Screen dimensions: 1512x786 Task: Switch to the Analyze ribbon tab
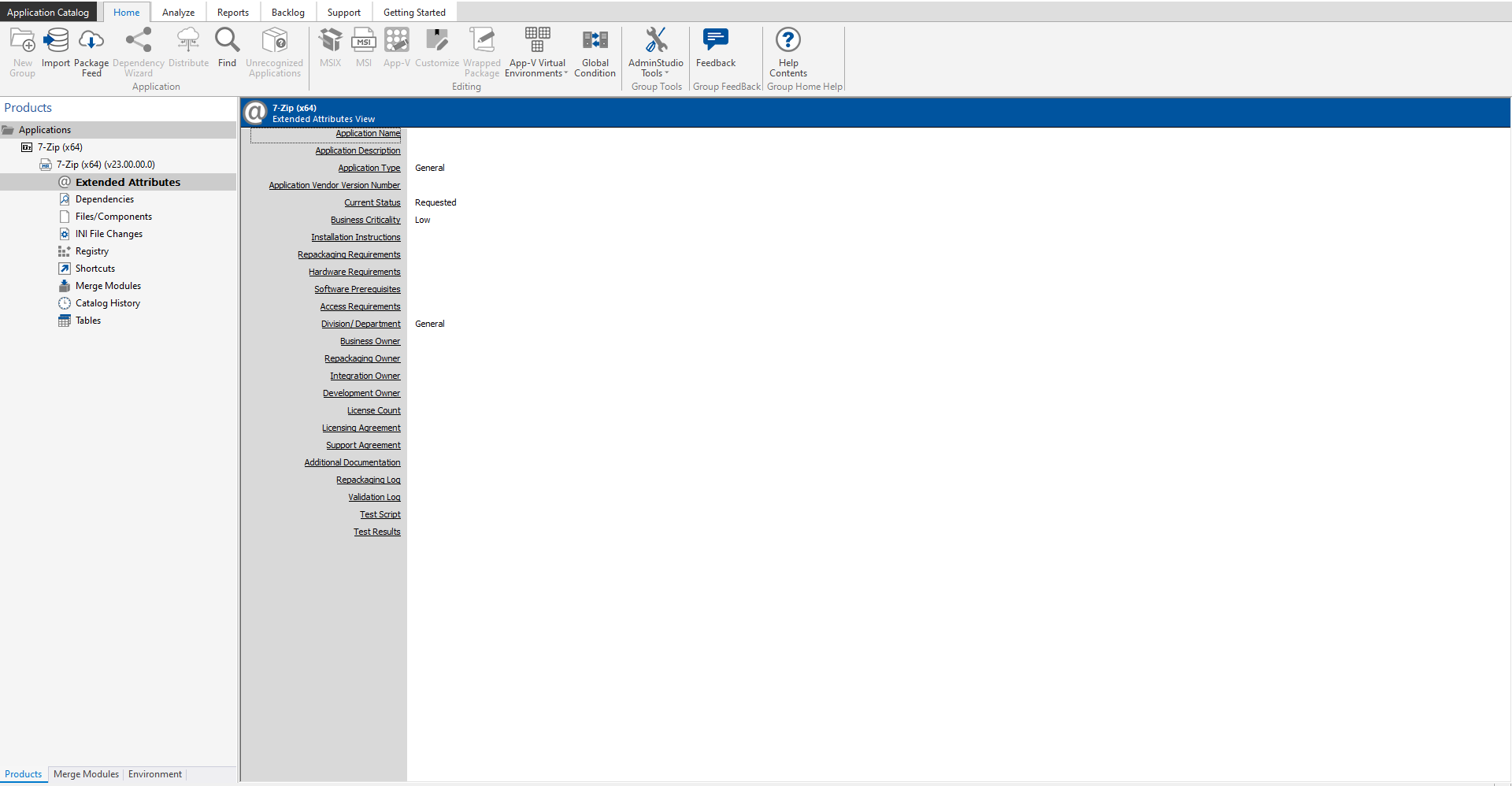(x=178, y=12)
